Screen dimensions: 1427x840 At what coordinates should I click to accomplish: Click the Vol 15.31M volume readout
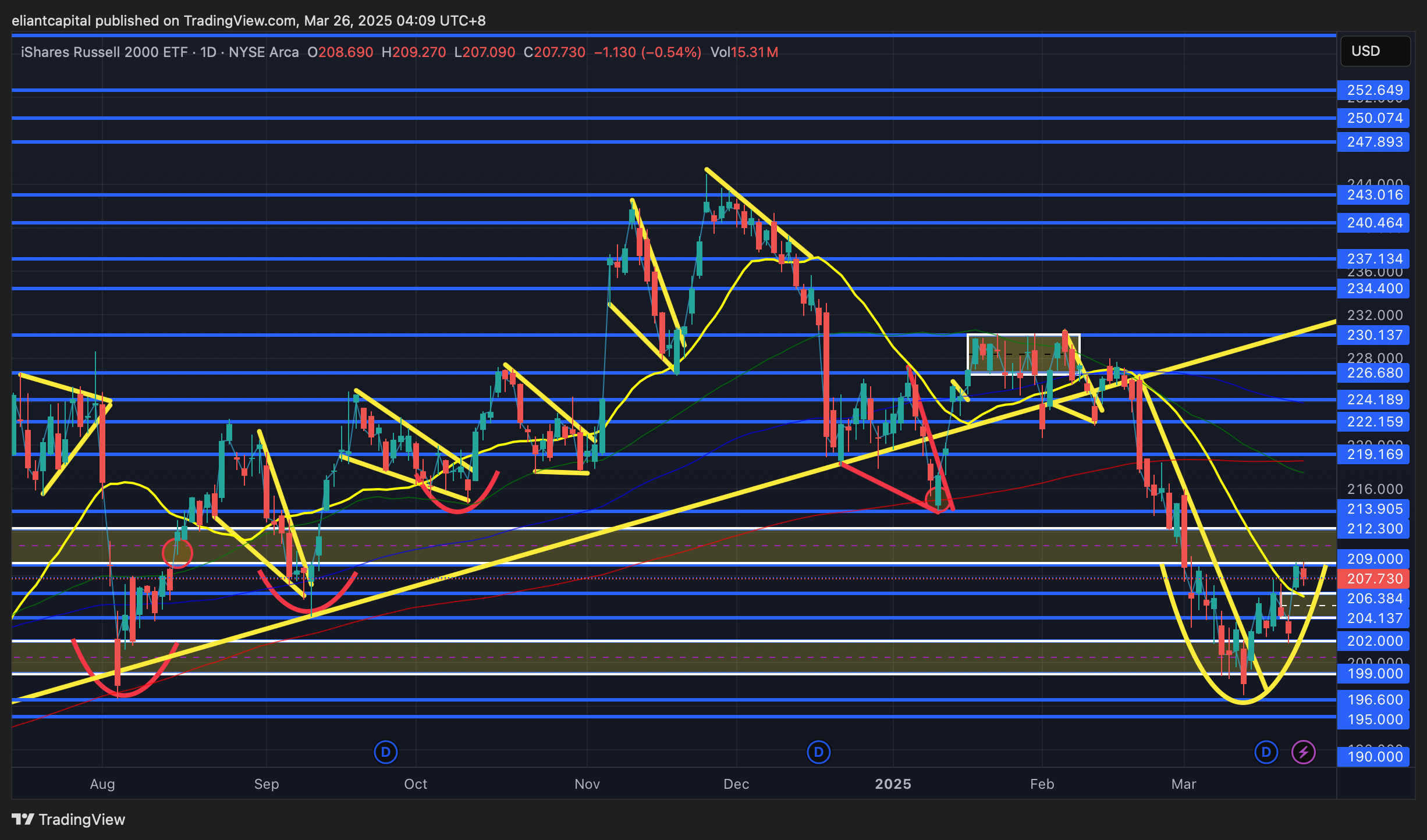point(744,52)
